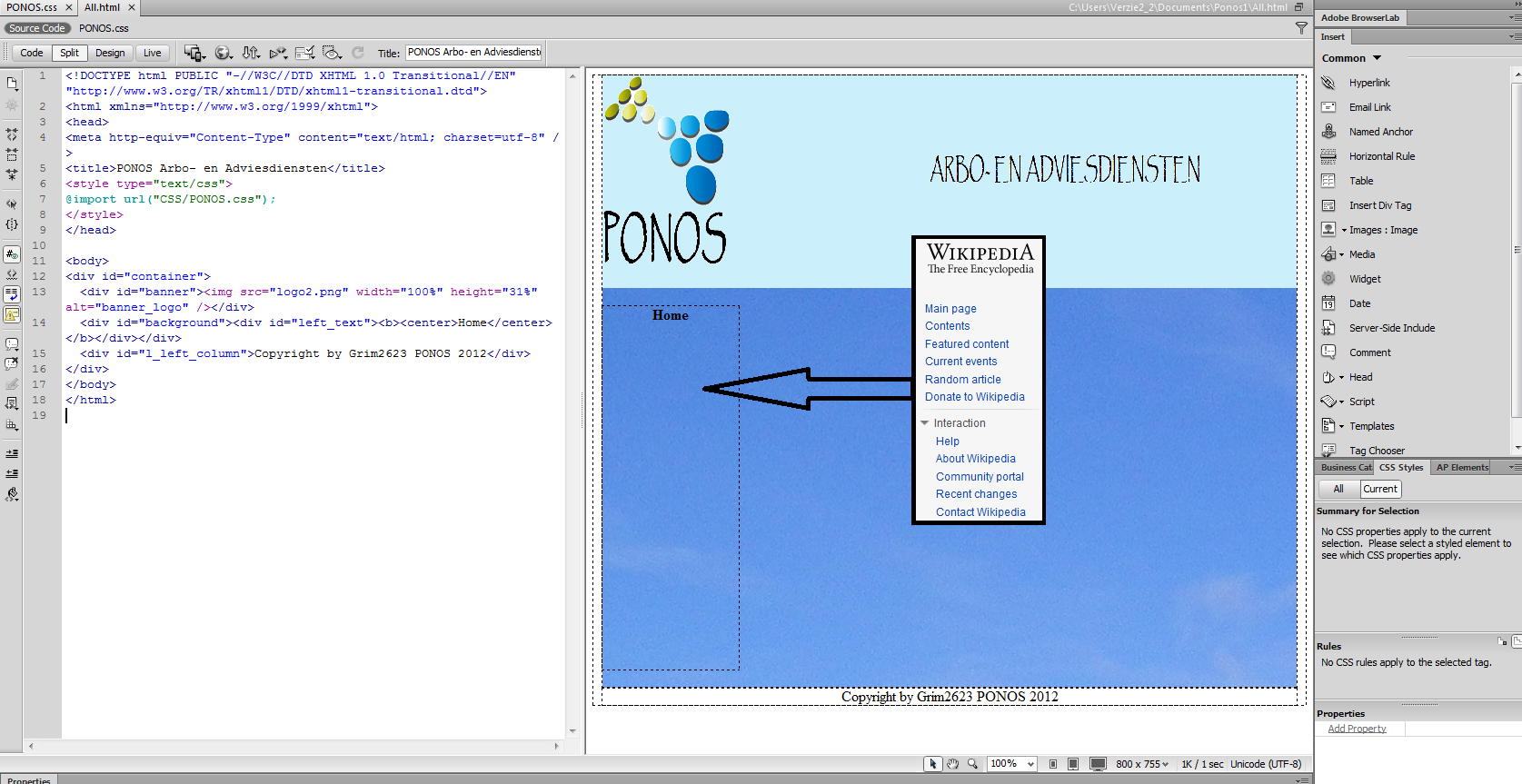
Task: Expand the Templates insert dropdown
Action: coord(1341,426)
